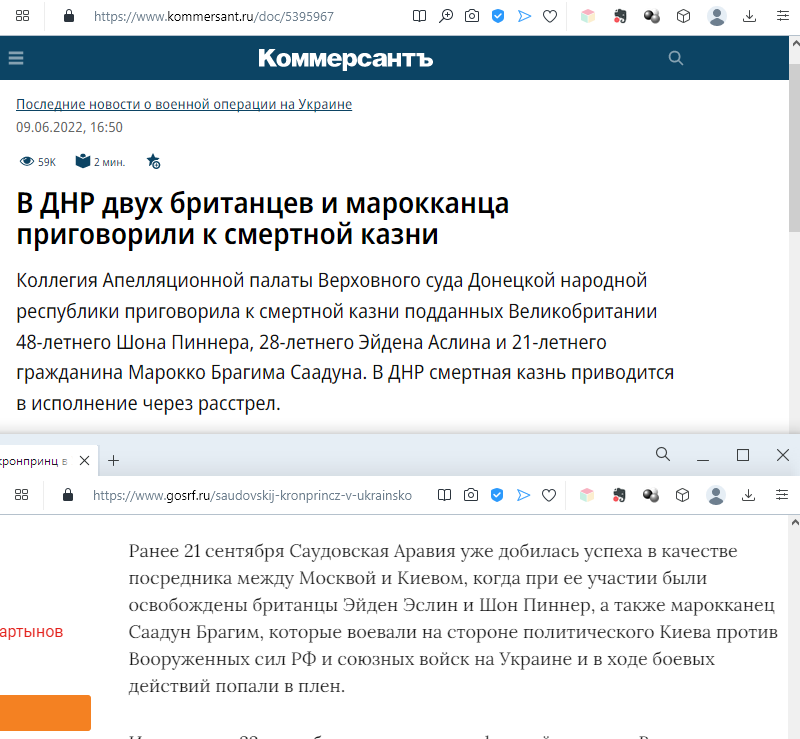Add article to favorites with star icon

(x=154, y=162)
